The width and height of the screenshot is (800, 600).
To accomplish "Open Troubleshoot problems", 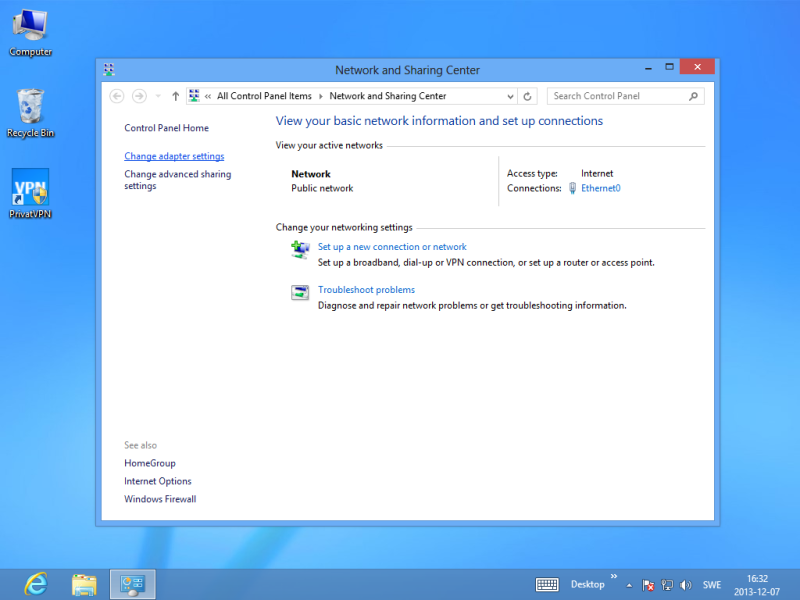I will coord(366,290).
